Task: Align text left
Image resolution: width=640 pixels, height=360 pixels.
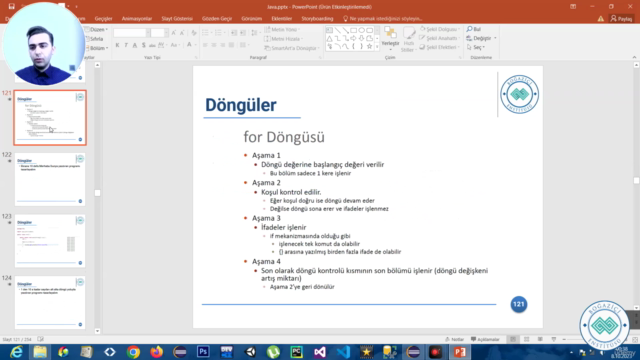Action: [205, 45]
